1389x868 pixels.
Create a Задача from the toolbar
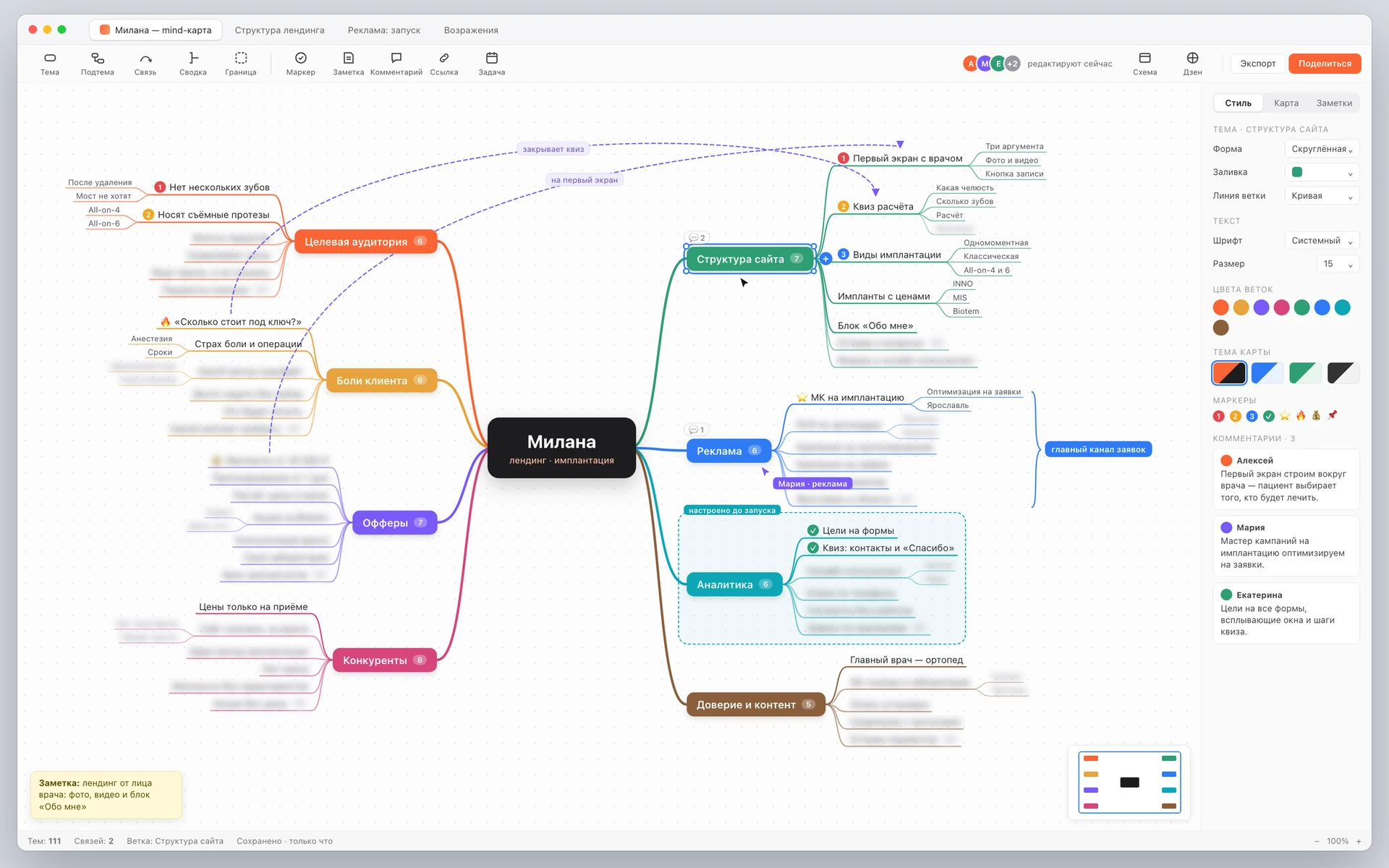[x=492, y=64]
